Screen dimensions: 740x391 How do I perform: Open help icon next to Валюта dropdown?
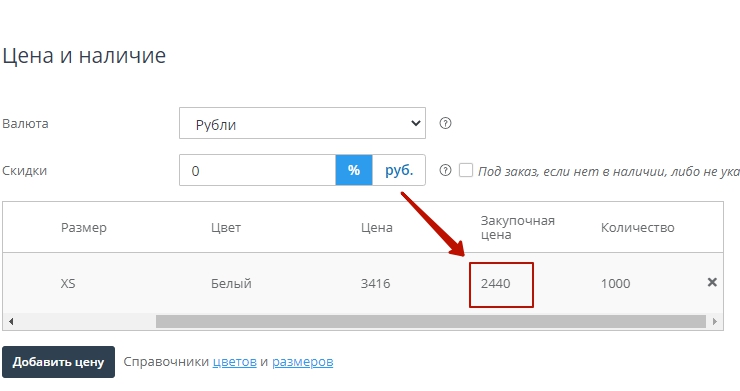click(445, 123)
